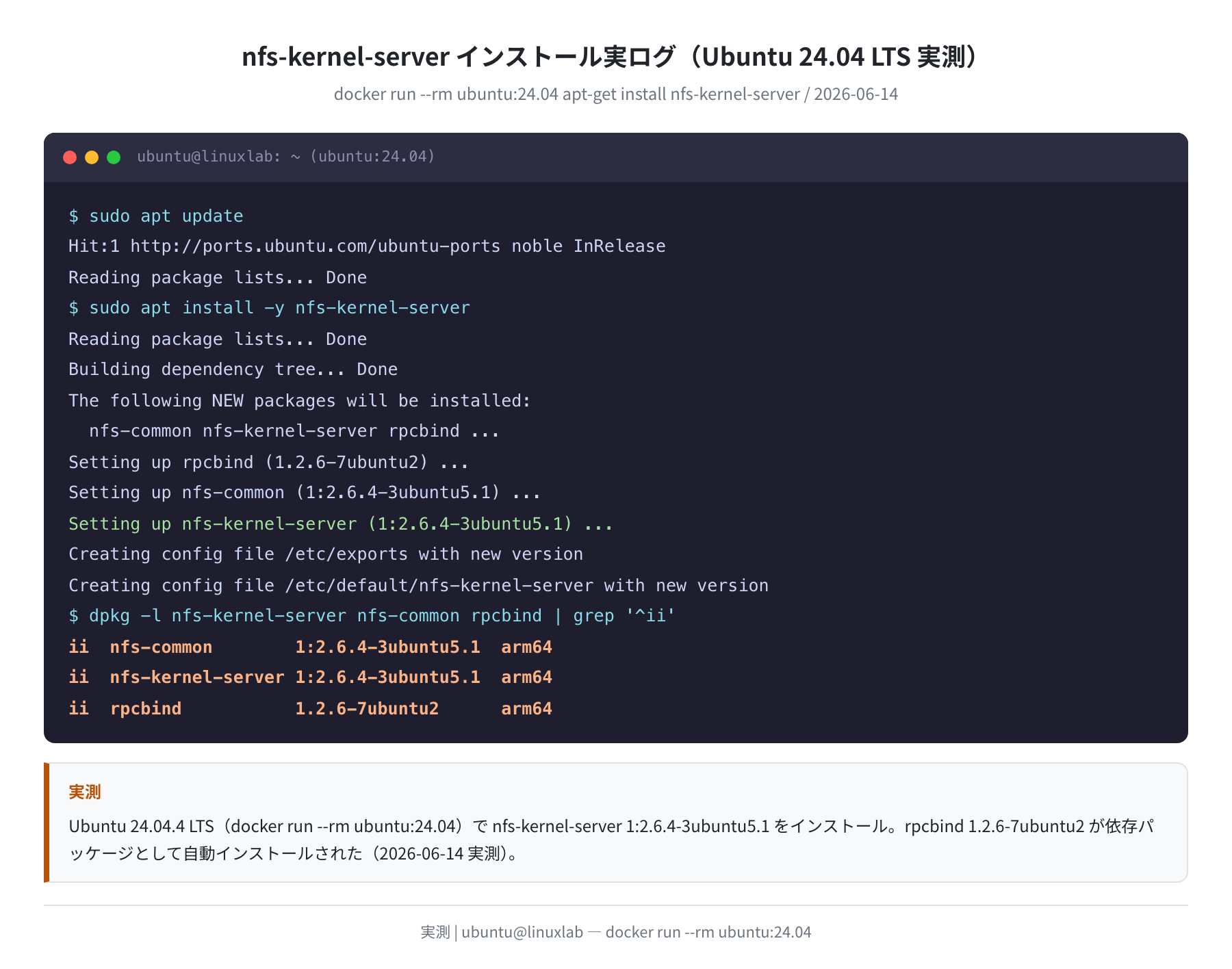
Task: Click the line 'Hit:1 http://ports.ubuntu.com/ubuntu-ports noble InRelease'
Action: pyautogui.click(x=367, y=246)
